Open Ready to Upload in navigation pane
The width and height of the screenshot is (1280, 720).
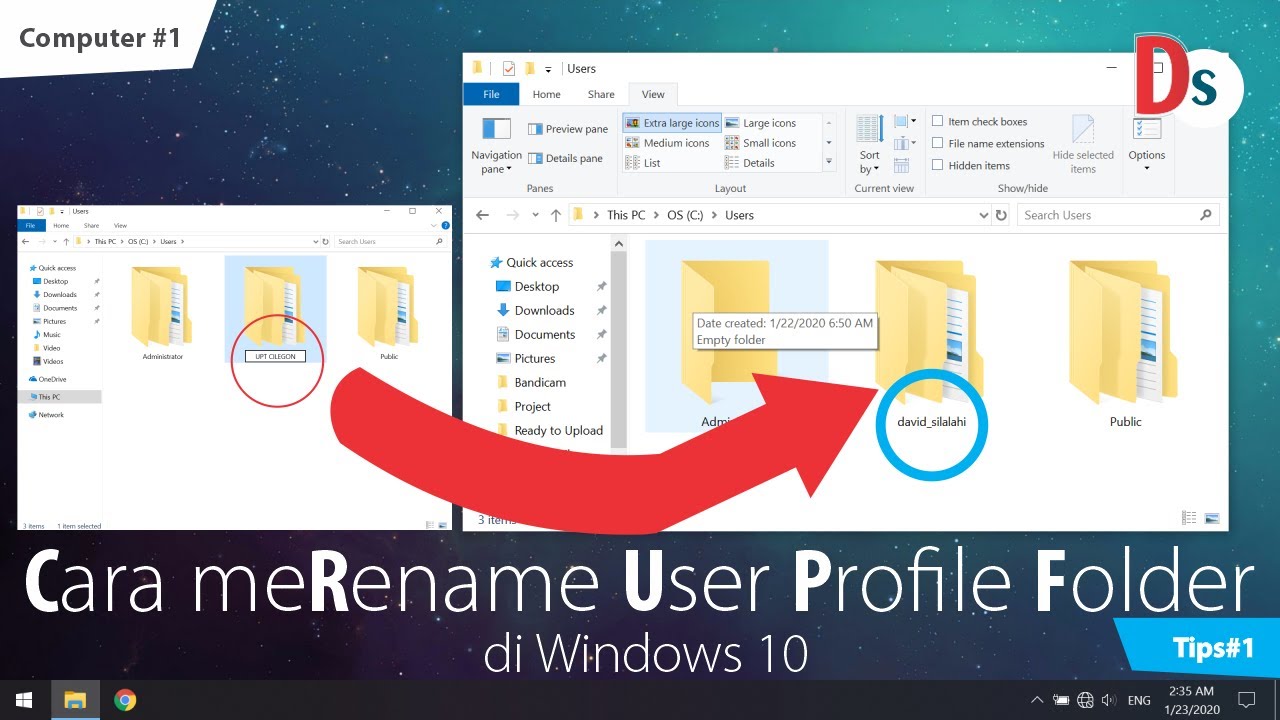(558, 430)
